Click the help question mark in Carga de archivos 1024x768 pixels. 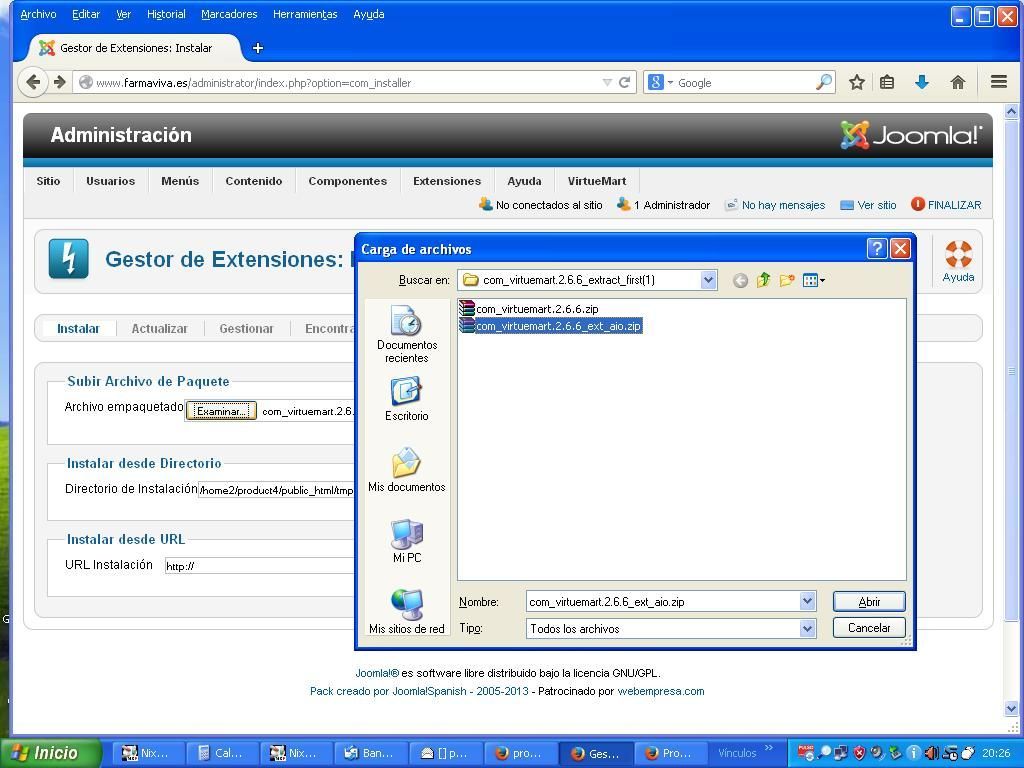pos(876,248)
